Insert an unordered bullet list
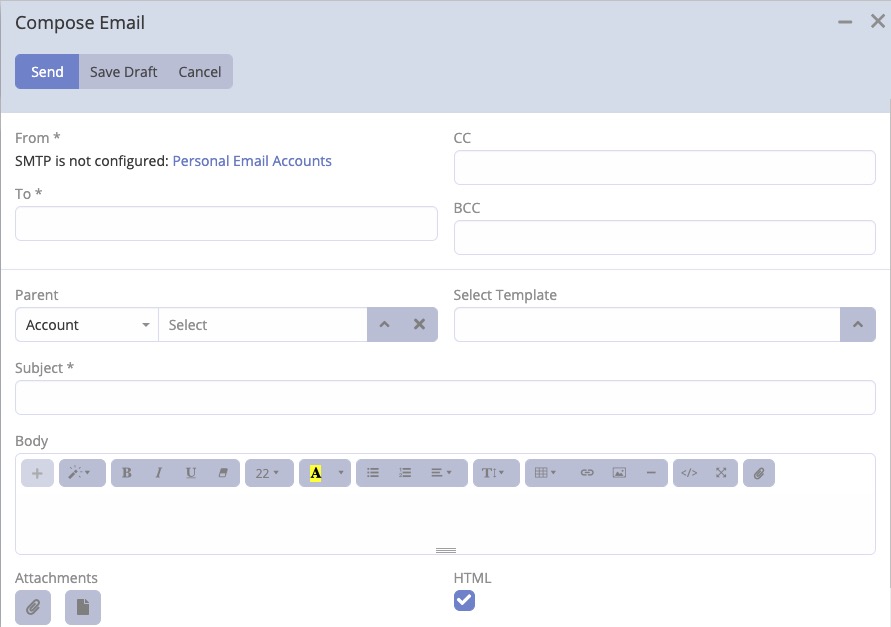This screenshot has height=627, width=891. click(372, 472)
